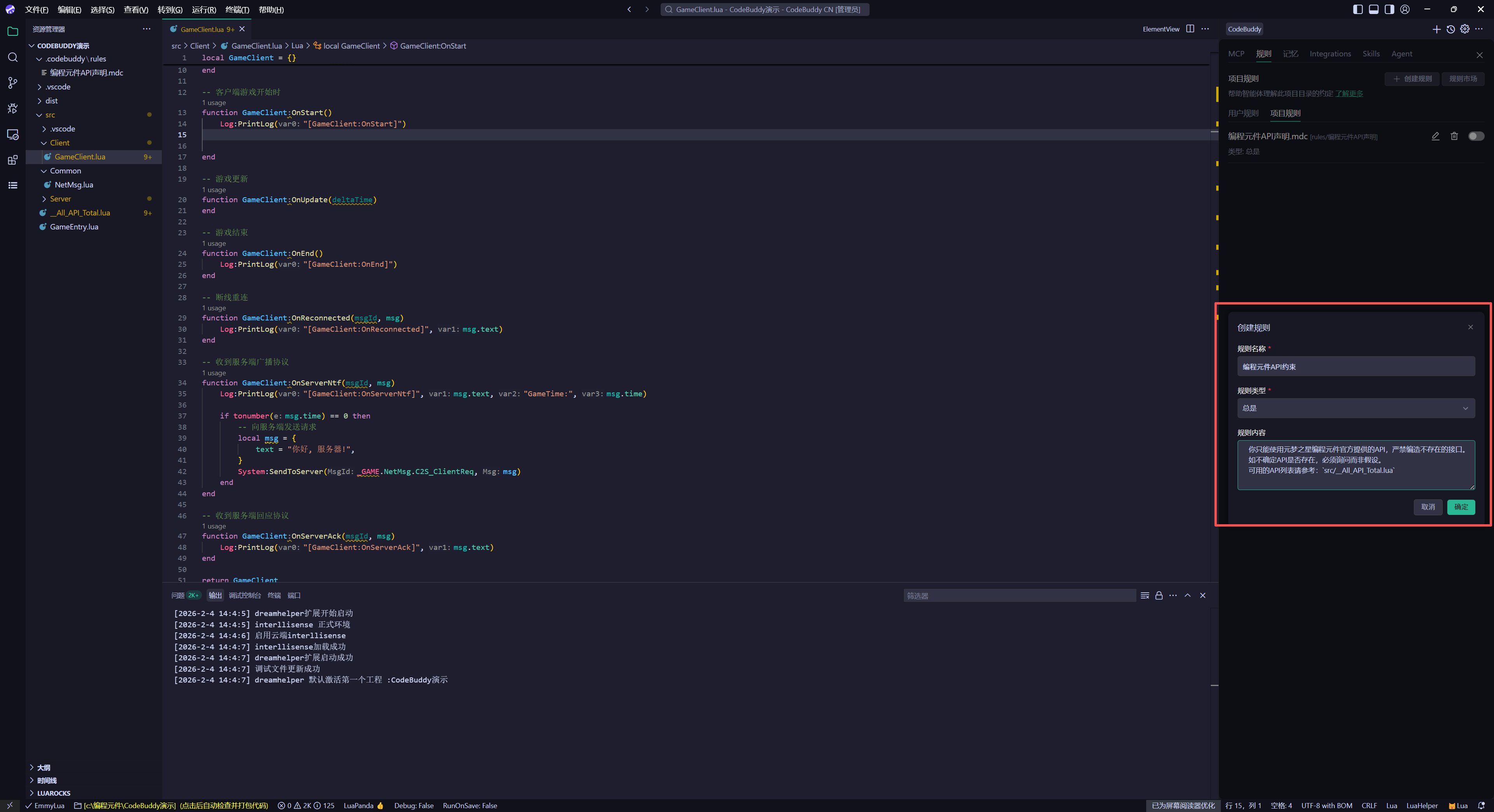
Task: Open the 了解更多 link
Action: (1349, 93)
